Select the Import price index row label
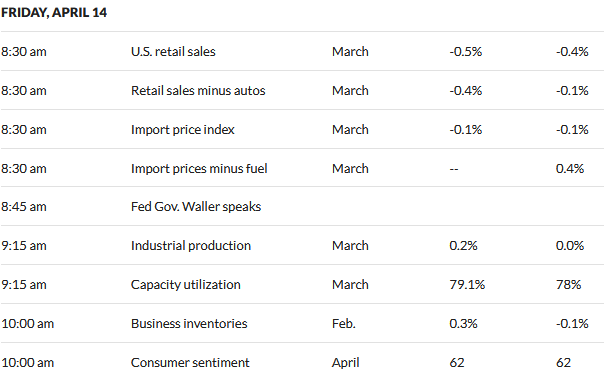This screenshot has width=604, height=376. (x=183, y=130)
